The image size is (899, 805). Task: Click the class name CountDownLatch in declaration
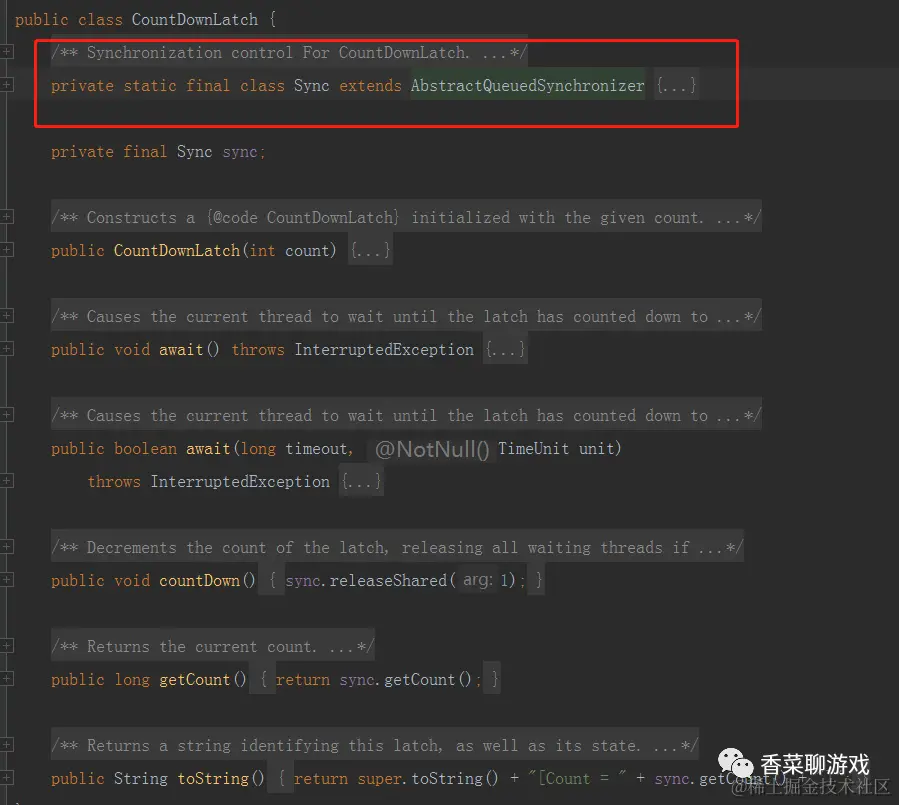[195, 19]
